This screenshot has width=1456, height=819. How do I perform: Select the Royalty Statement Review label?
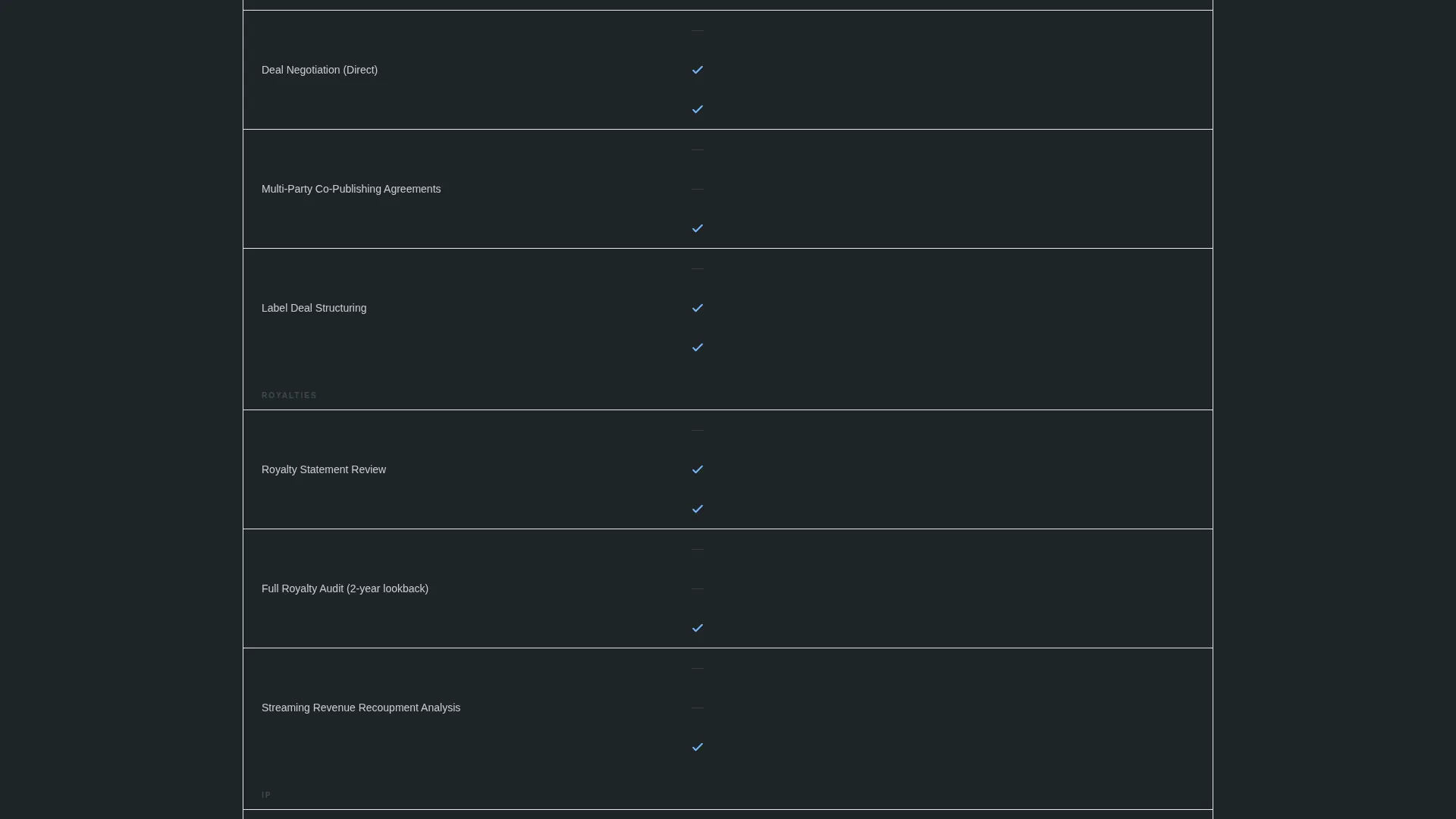324,469
